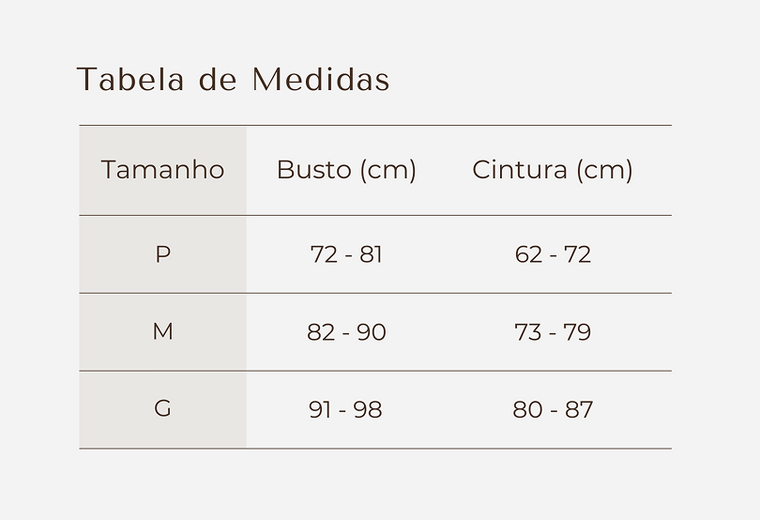
Task: Click the word "Medidas" in the title
Action: [320, 80]
